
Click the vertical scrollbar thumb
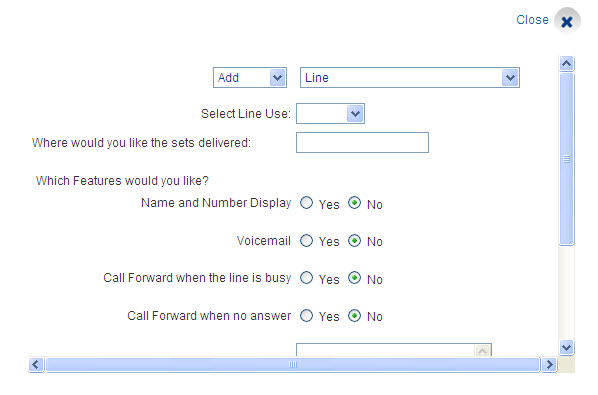pos(566,159)
